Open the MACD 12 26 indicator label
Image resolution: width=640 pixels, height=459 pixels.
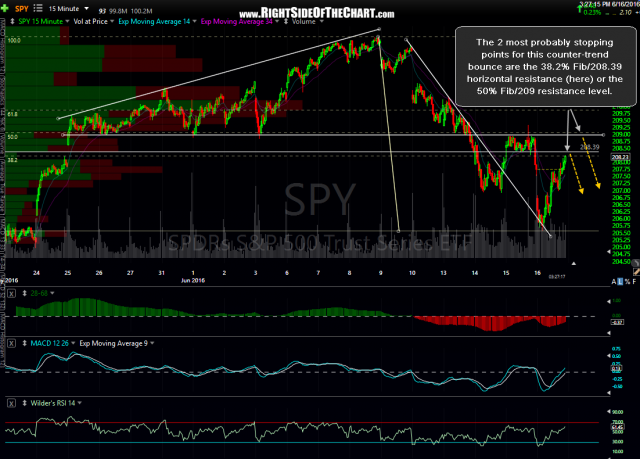point(49,343)
